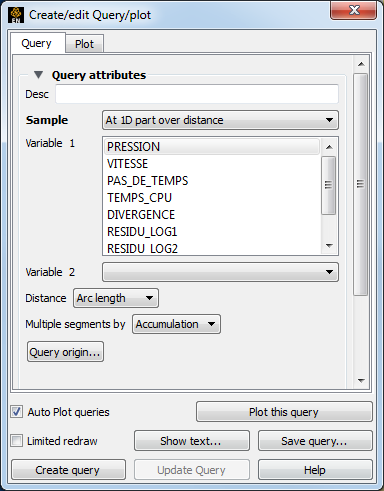
Task: Select TEMPS_CPU in Variable 1 list
Action: [212, 198]
